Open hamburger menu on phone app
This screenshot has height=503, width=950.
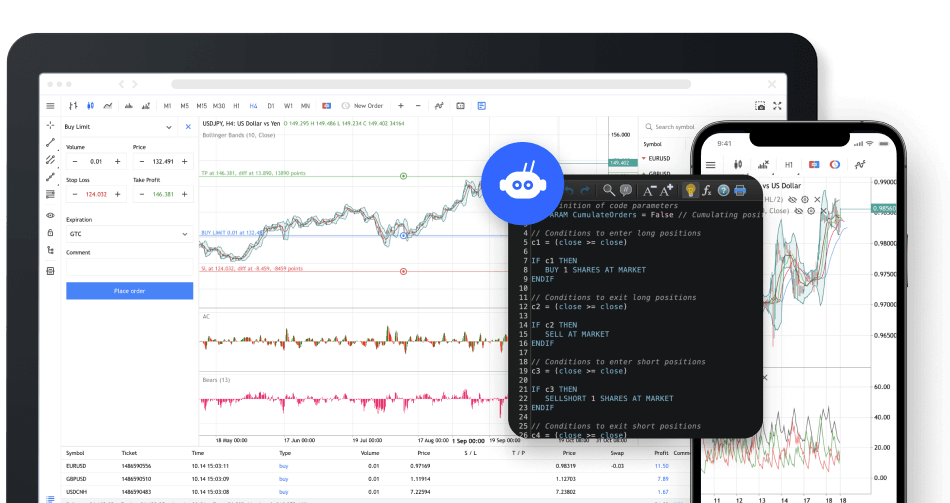711,165
